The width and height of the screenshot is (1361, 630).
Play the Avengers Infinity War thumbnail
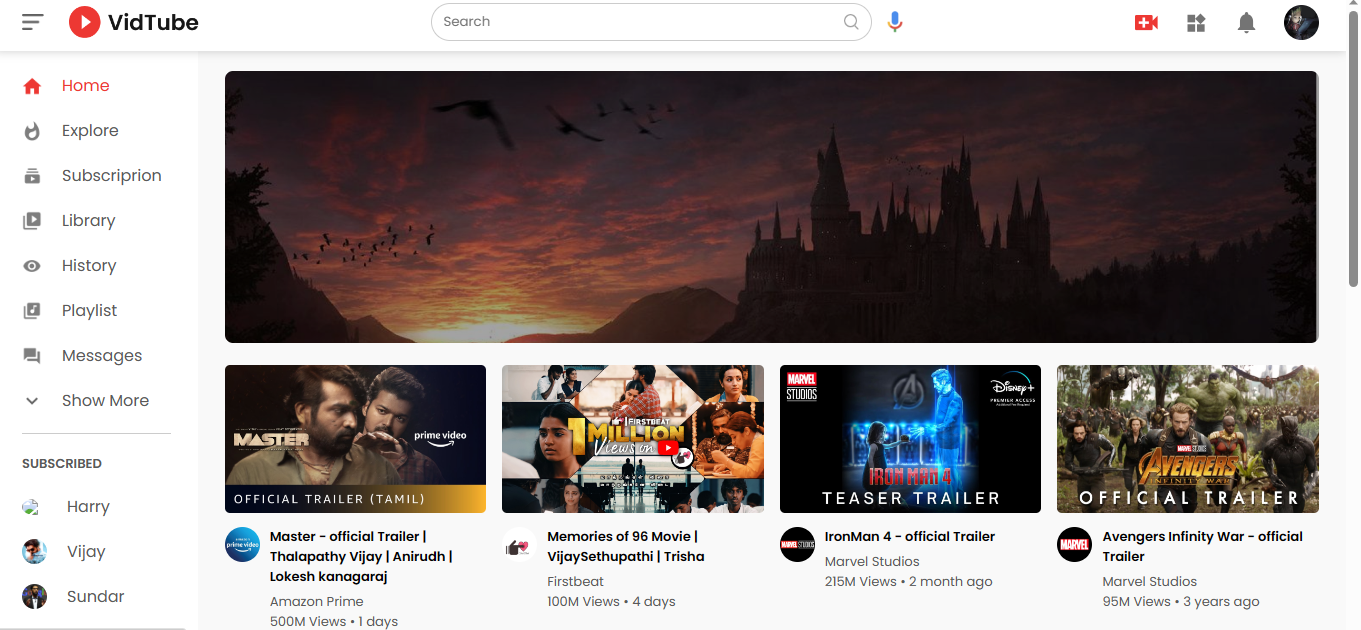pyautogui.click(x=1188, y=439)
